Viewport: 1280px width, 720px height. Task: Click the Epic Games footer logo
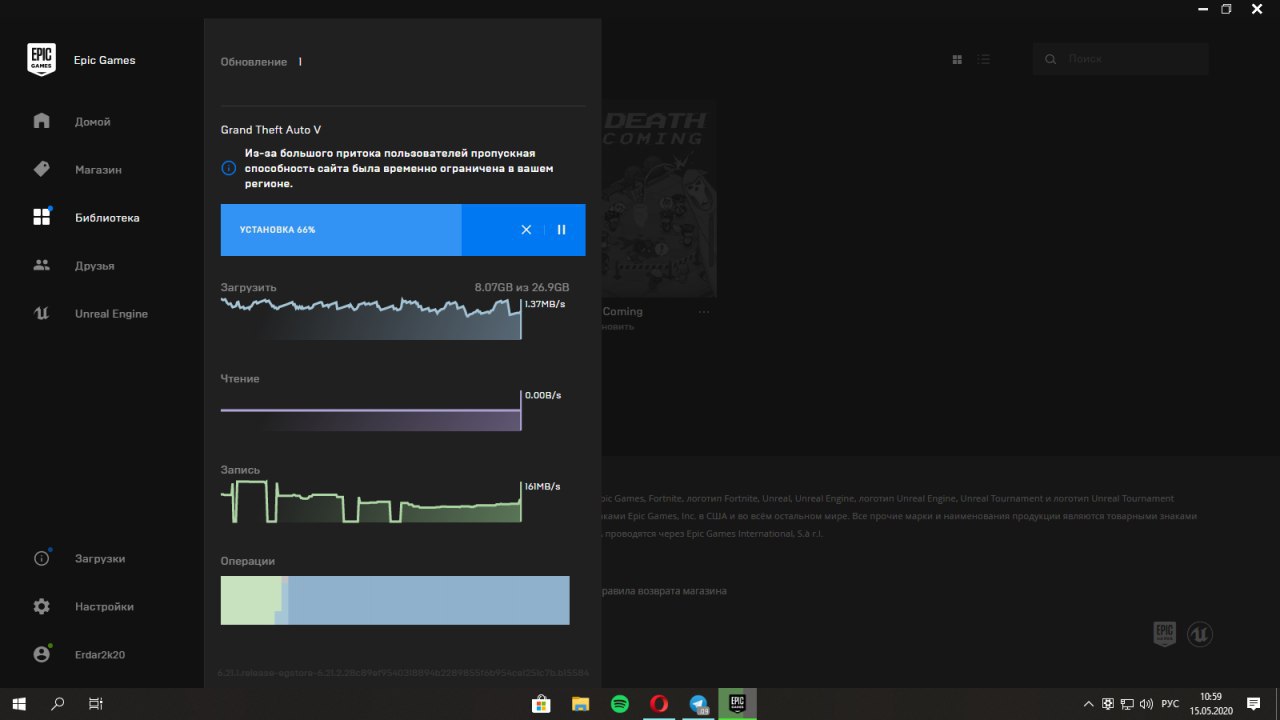coord(1165,634)
